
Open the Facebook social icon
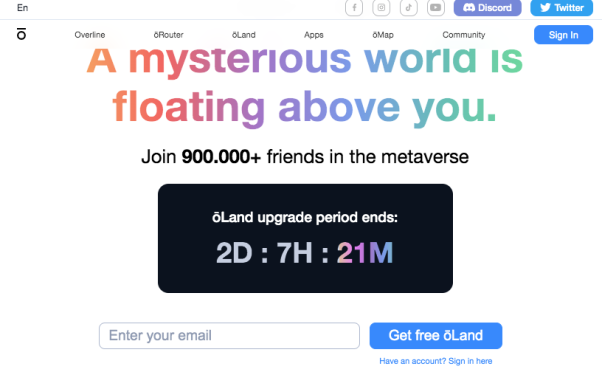[354, 7]
